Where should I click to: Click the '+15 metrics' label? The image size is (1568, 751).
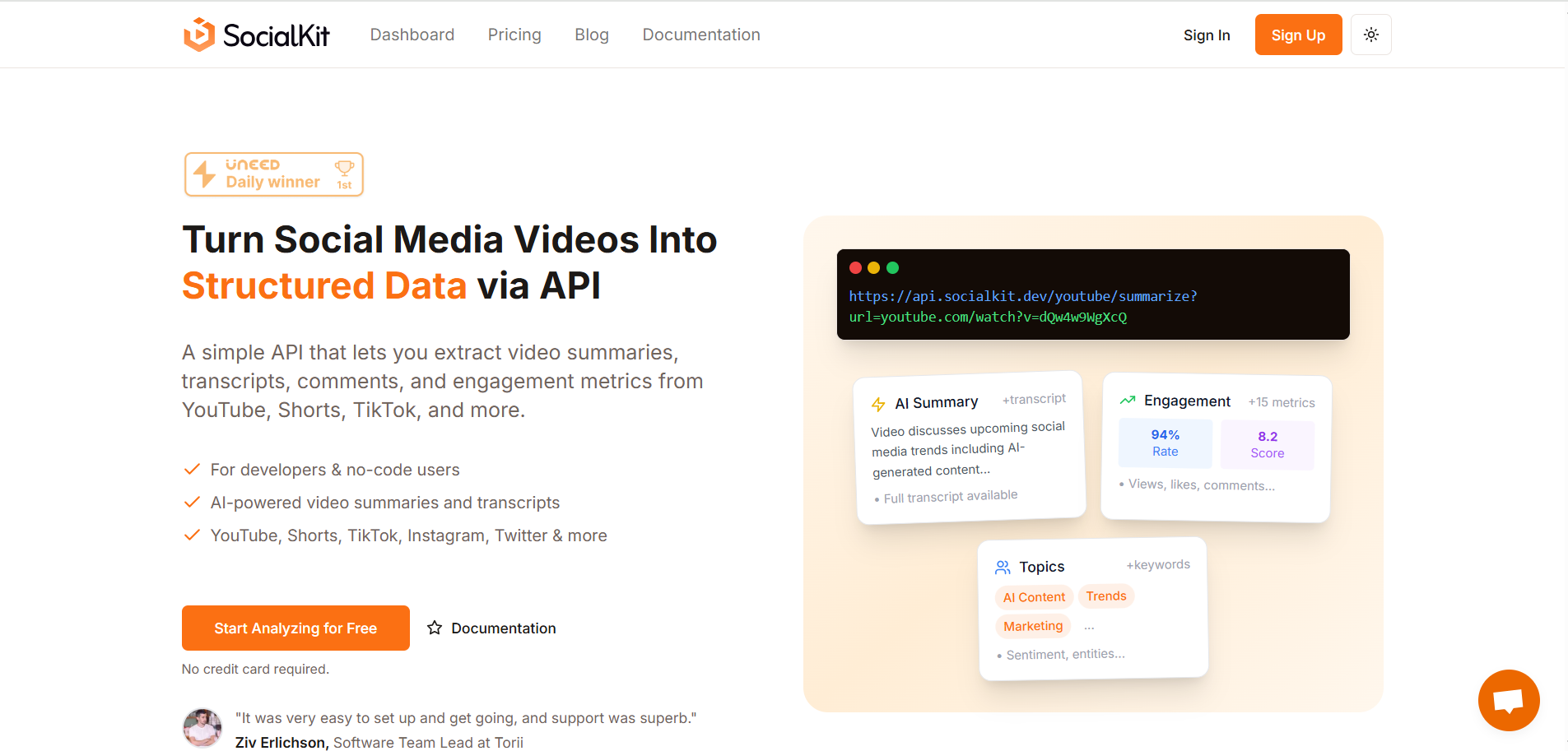(1282, 402)
